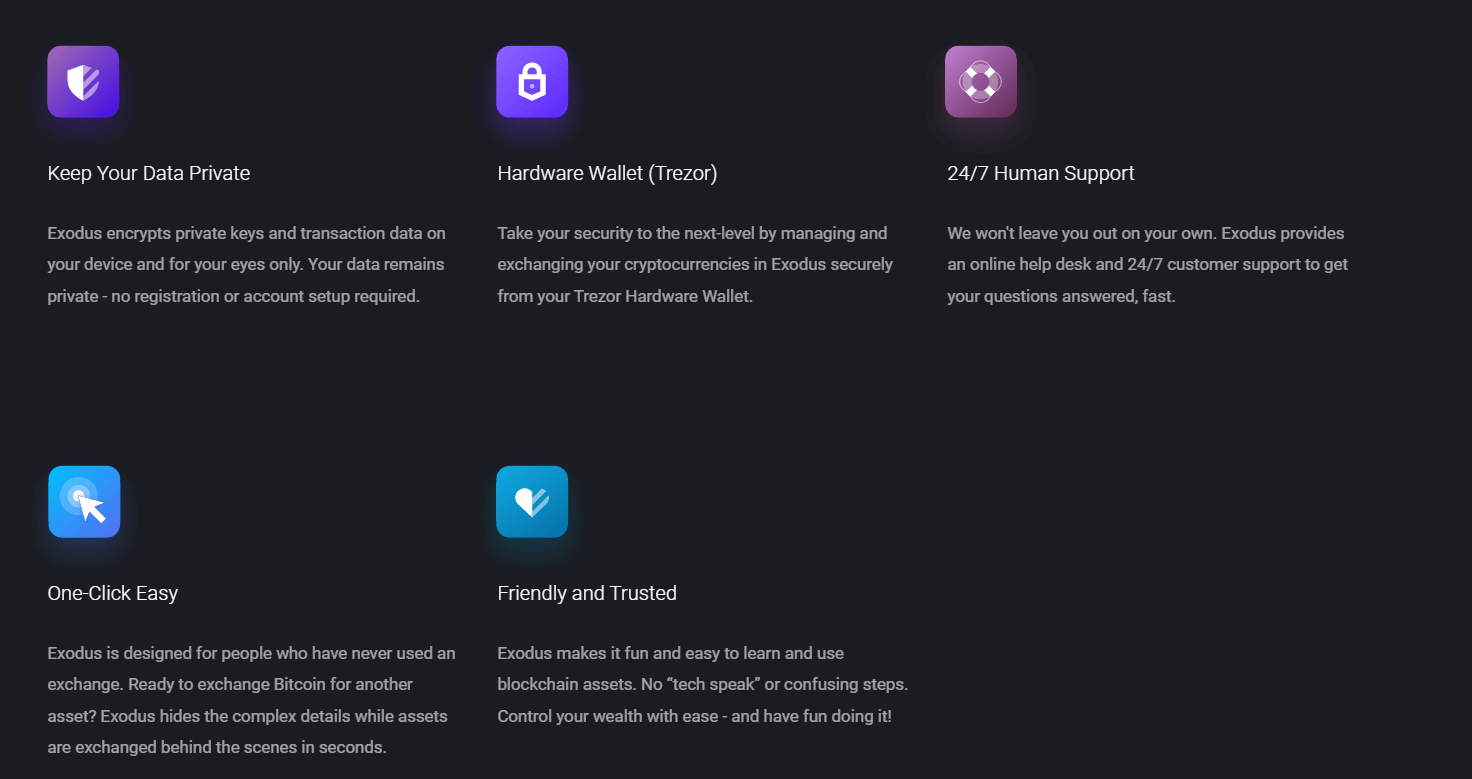Click the shield privacy icon
This screenshot has height=779, width=1472.
pyautogui.click(x=83, y=81)
